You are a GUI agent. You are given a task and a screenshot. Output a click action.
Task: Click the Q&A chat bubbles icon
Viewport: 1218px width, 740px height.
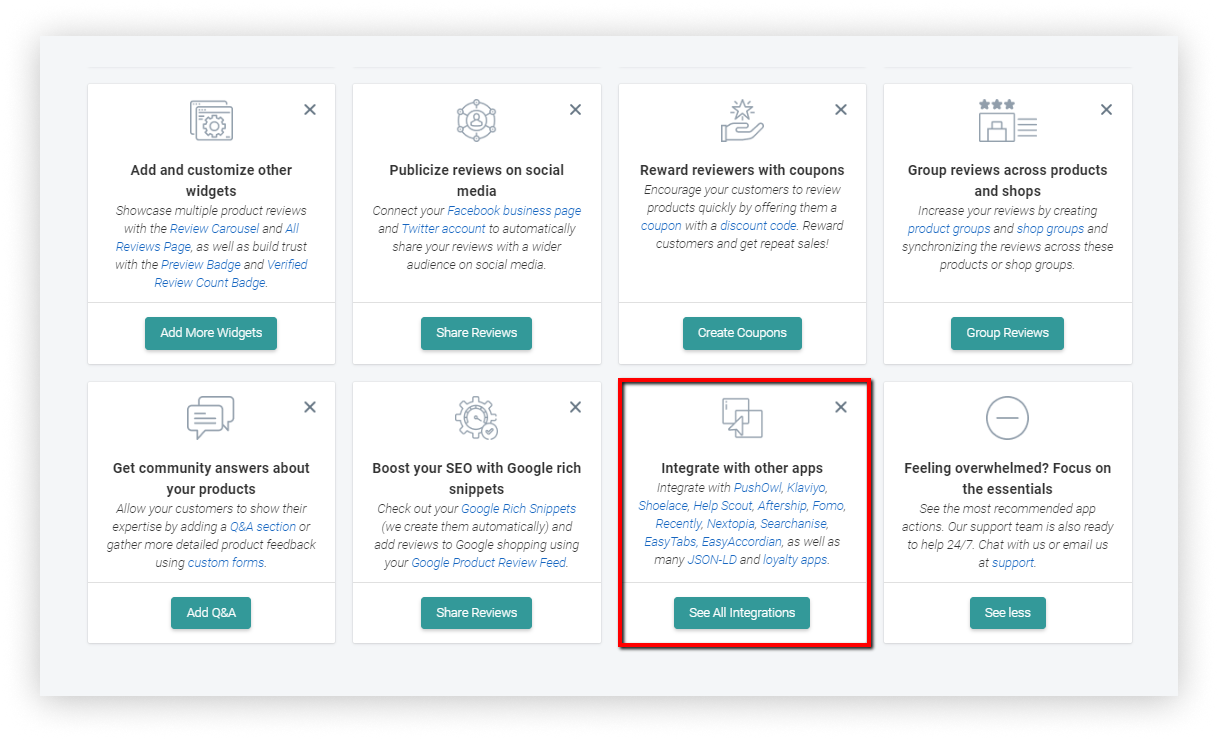211,418
